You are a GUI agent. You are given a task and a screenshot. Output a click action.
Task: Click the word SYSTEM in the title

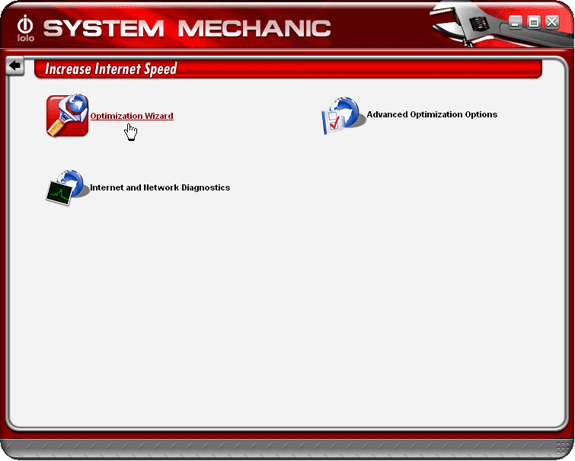pyautogui.click(x=103, y=28)
